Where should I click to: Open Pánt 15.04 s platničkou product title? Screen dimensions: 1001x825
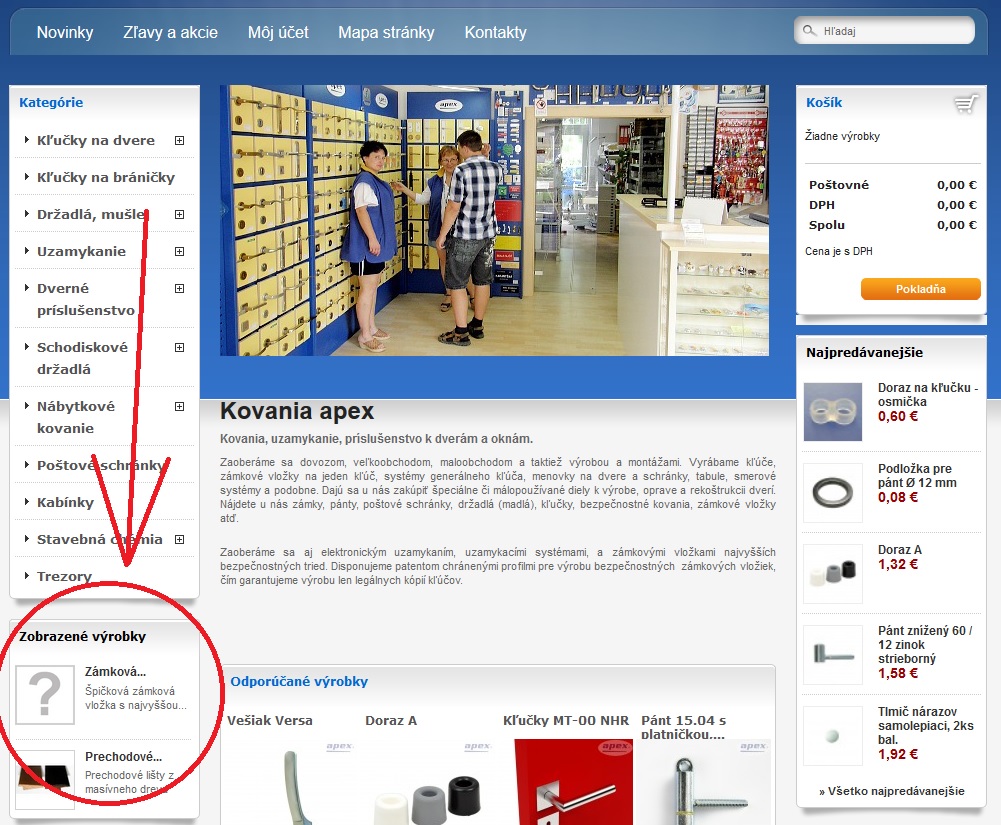(x=684, y=727)
